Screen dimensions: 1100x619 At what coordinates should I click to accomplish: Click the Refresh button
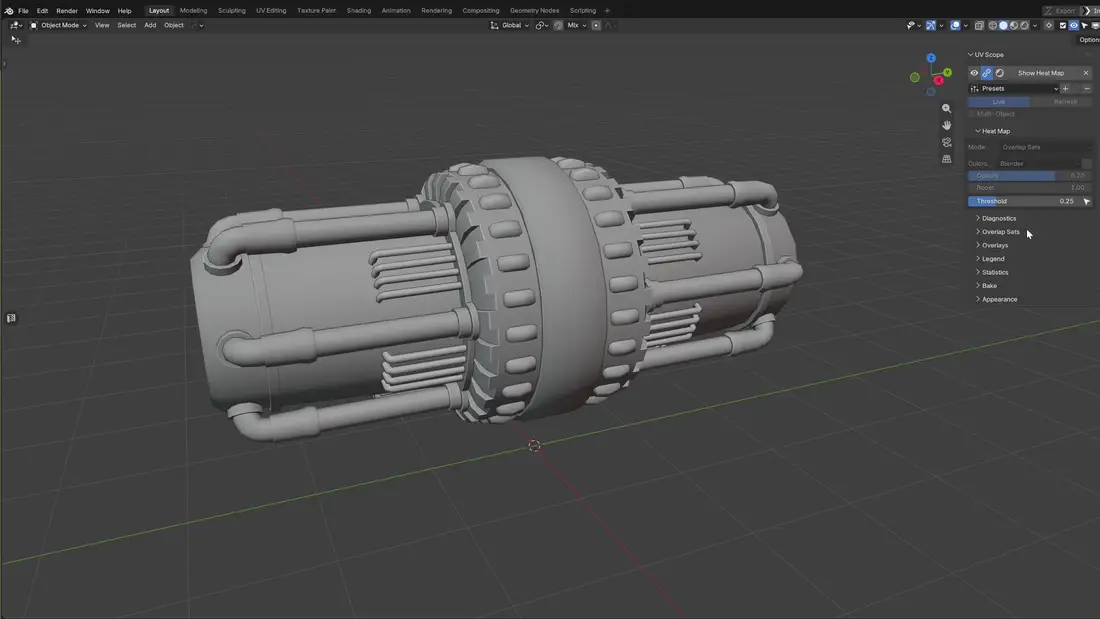(1065, 102)
